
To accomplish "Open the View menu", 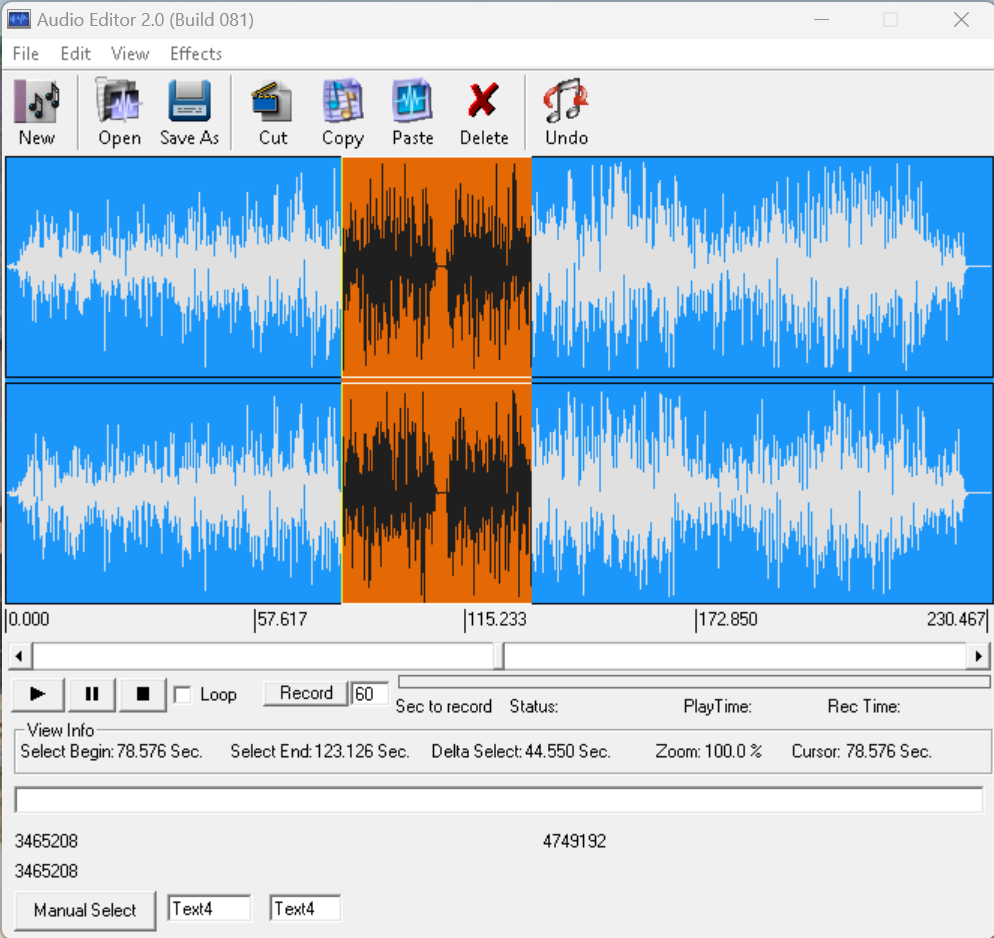I will [x=130, y=54].
